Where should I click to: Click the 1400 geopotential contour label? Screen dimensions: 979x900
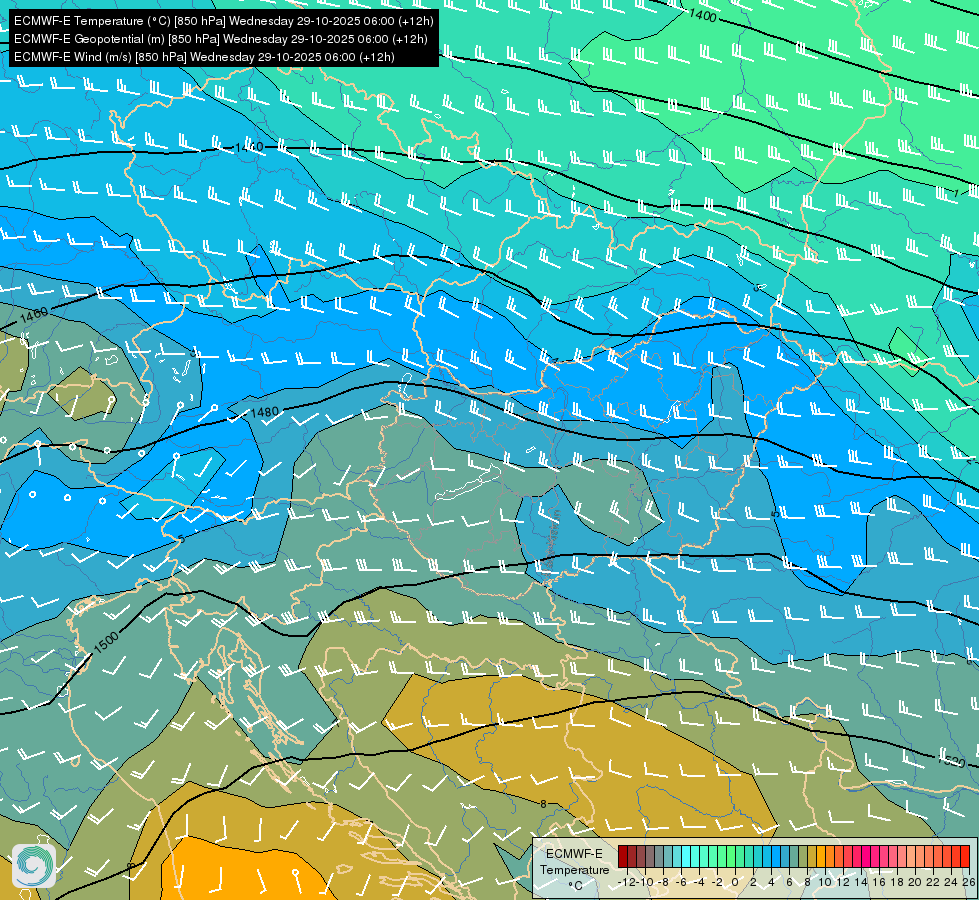point(702,15)
